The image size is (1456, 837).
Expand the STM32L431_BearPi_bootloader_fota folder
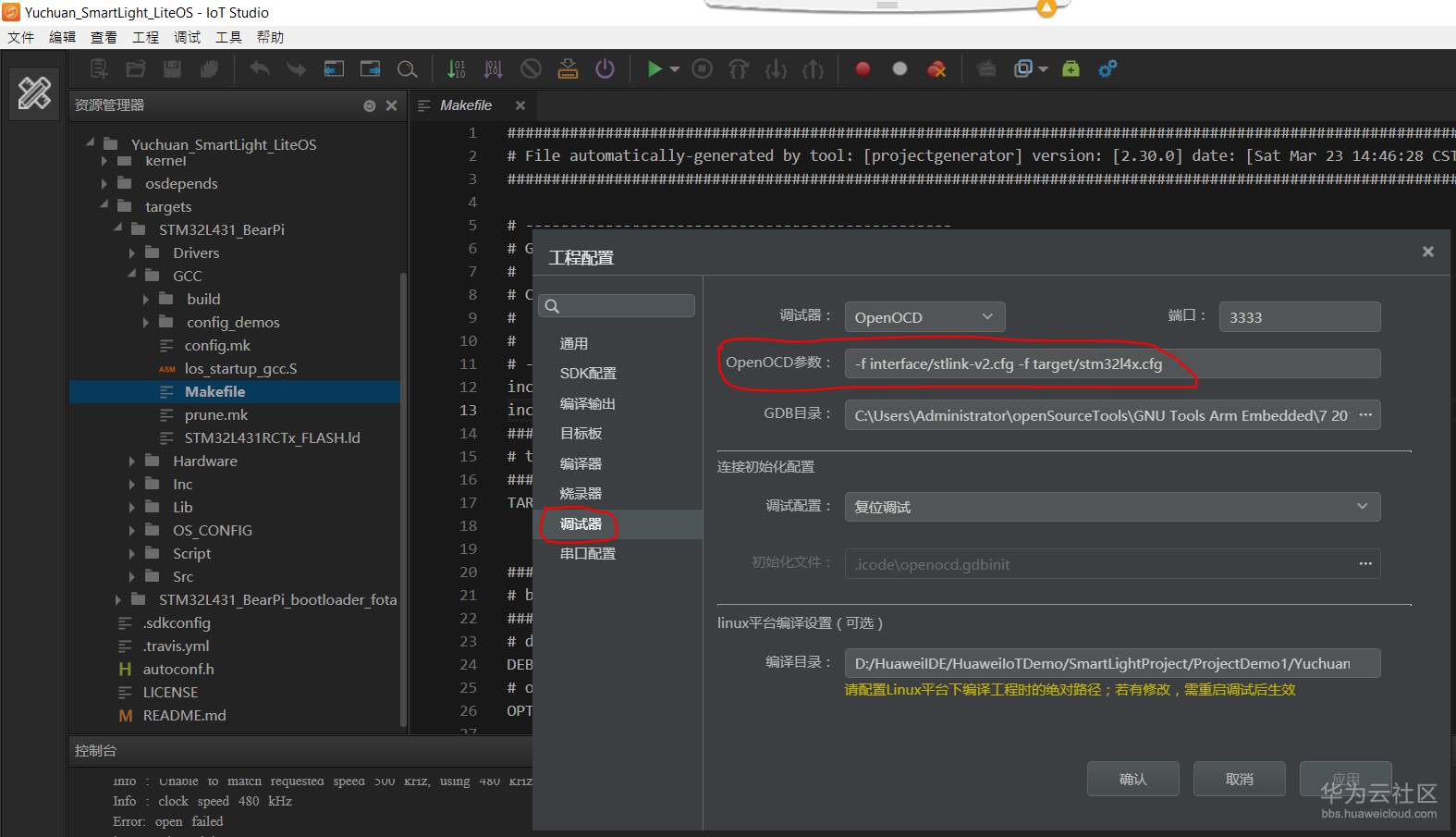click(118, 600)
